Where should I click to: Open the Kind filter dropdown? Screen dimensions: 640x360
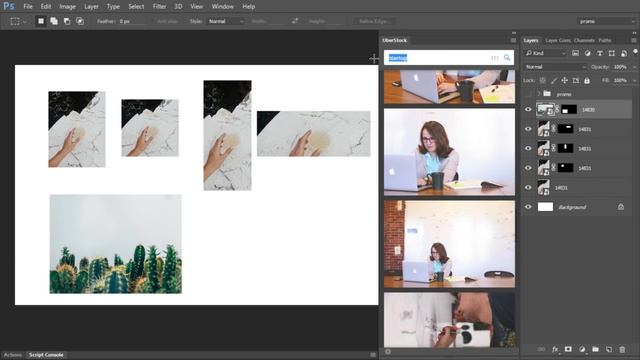click(546, 53)
